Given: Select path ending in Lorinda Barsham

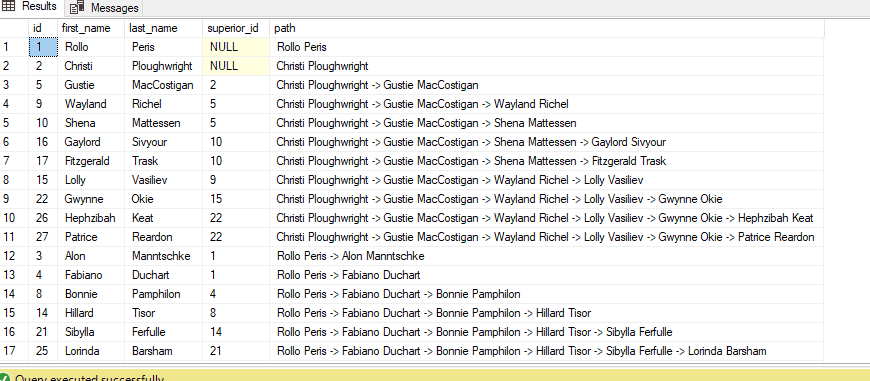Looking at the screenshot, I should pos(547,351).
